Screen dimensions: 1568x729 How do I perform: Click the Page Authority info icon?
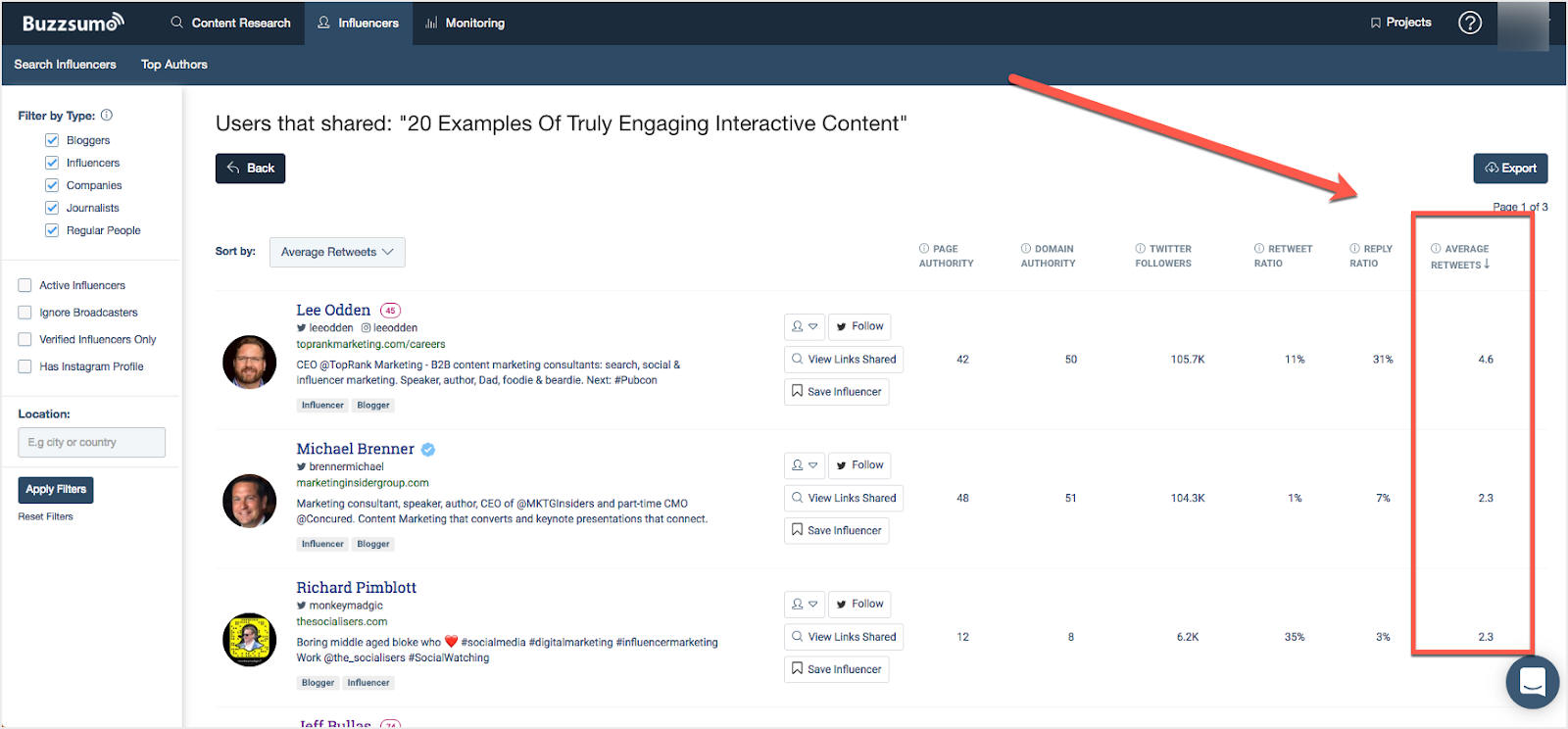click(924, 249)
